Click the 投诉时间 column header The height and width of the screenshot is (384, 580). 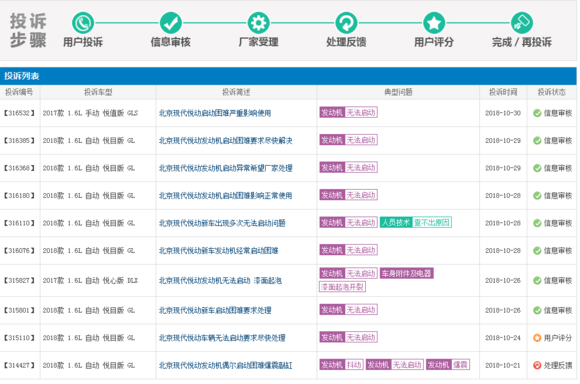[x=503, y=92]
